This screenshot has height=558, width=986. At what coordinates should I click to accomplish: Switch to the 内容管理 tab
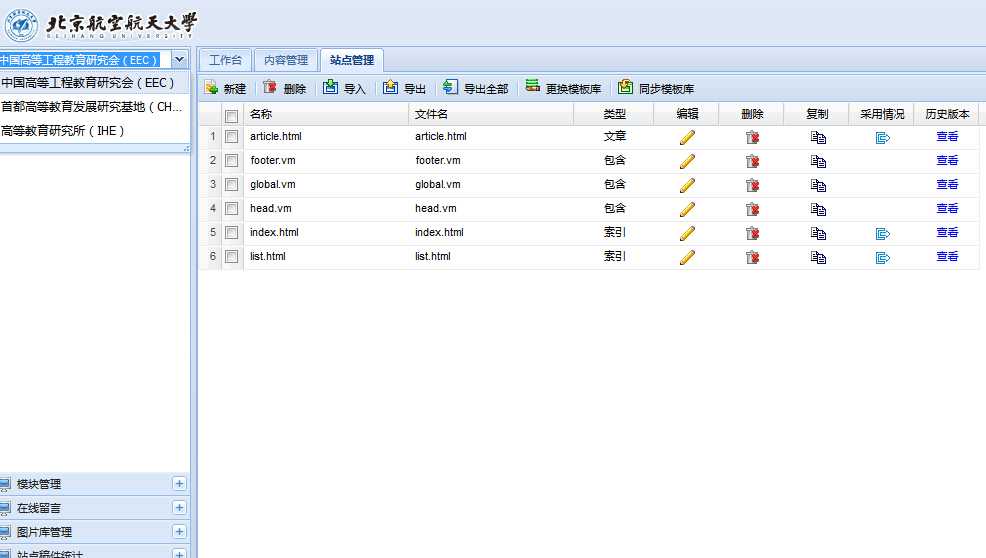(286, 60)
